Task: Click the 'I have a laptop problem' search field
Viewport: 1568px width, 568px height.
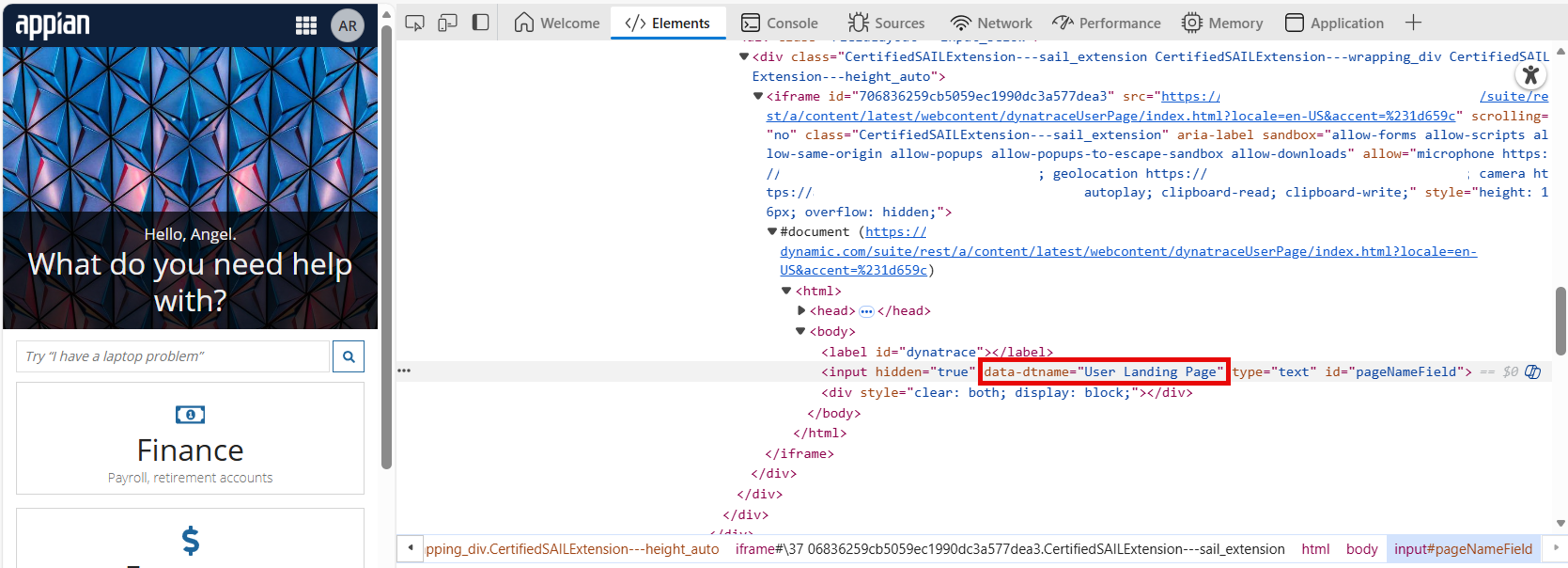Action: 173,356
